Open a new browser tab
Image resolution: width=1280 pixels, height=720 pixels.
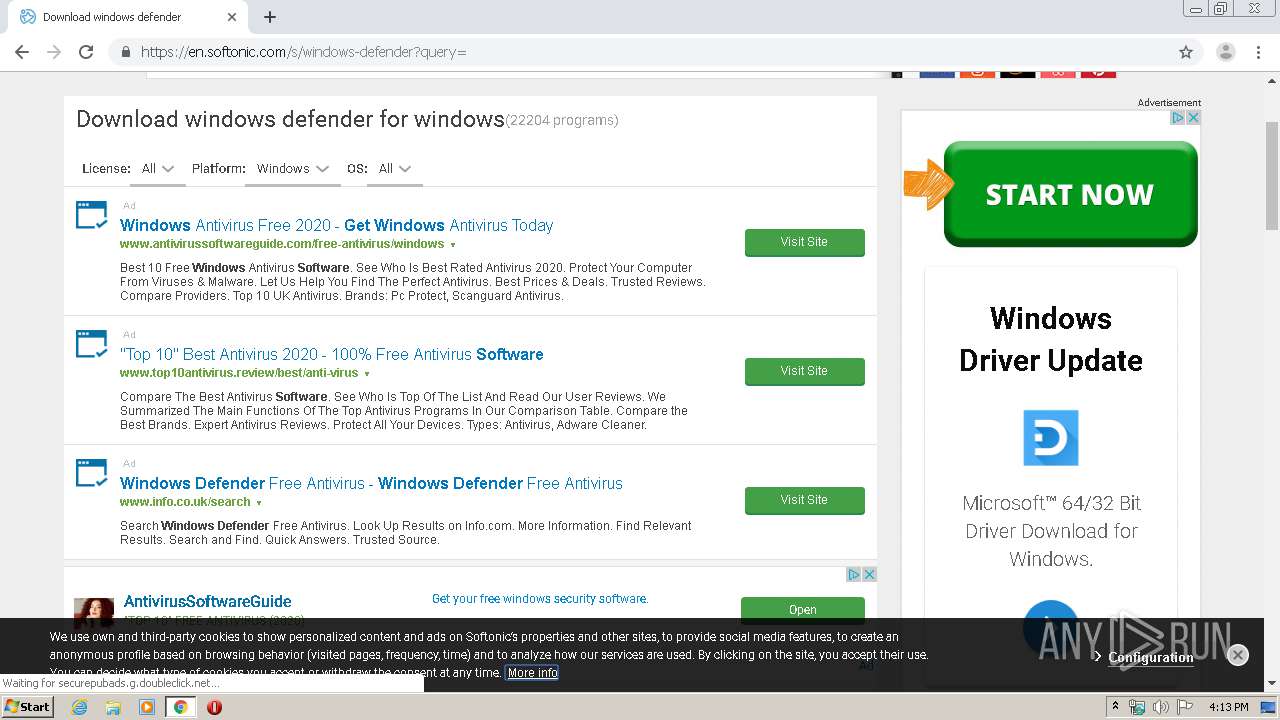point(270,17)
